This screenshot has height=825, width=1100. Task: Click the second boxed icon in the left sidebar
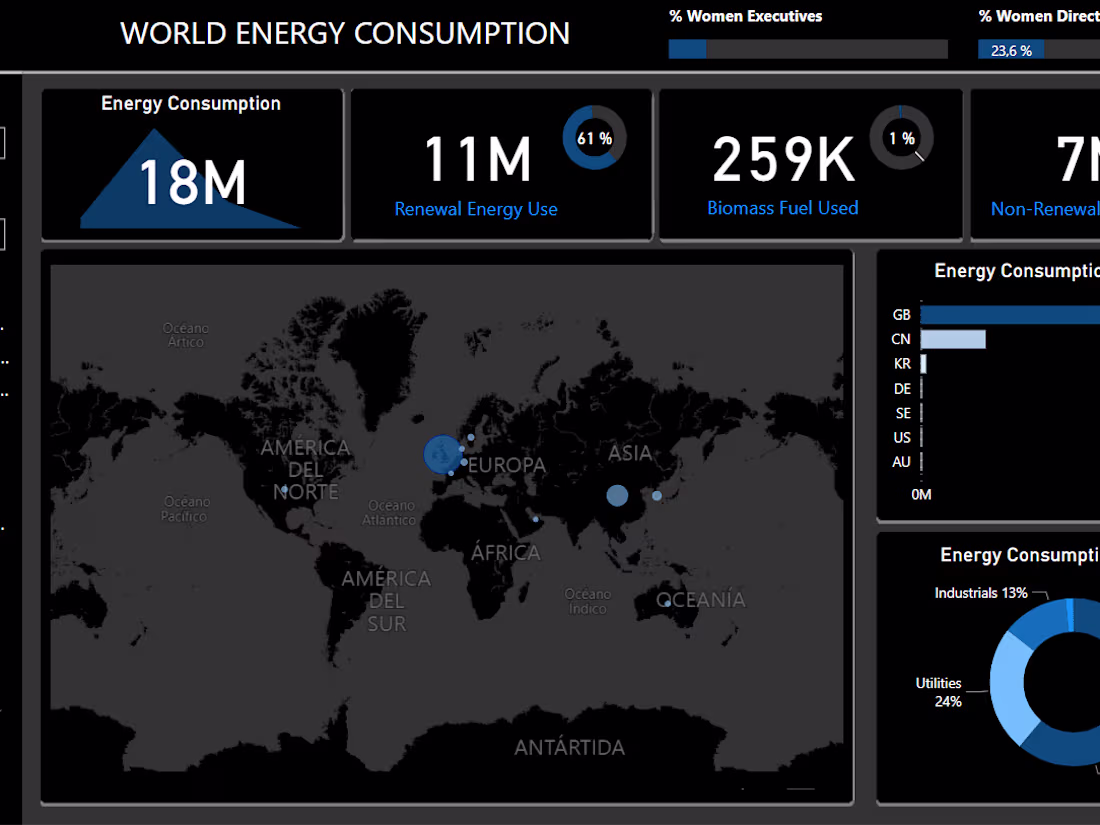(x=4, y=233)
